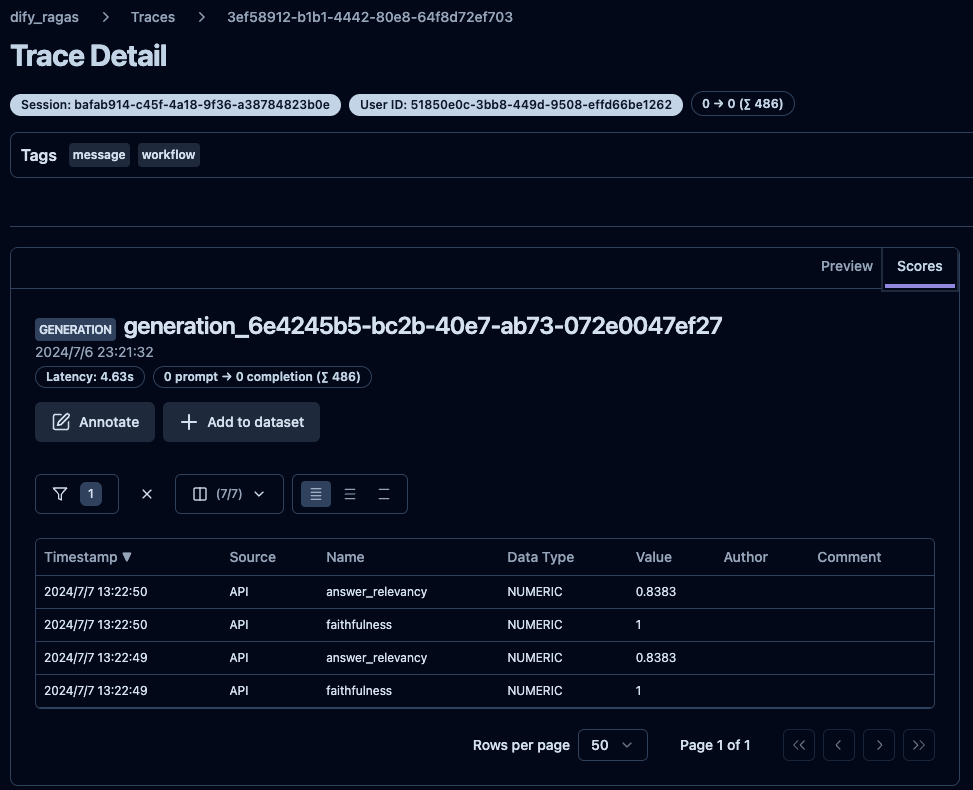Click the last page navigation control
The width and height of the screenshot is (973, 790).
pyautogui.click(x=918, y=745)
